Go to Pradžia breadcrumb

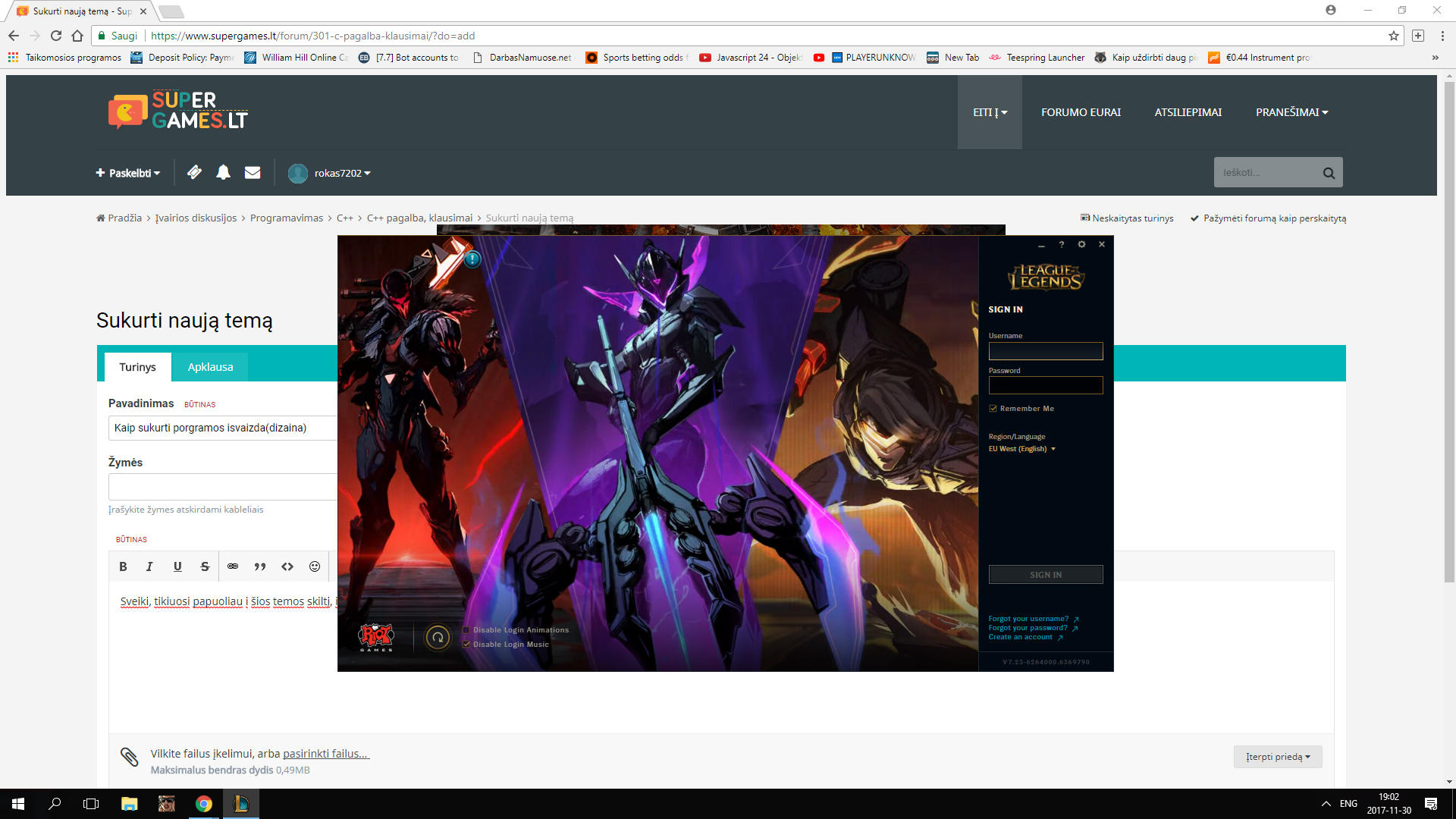point(119,218)
